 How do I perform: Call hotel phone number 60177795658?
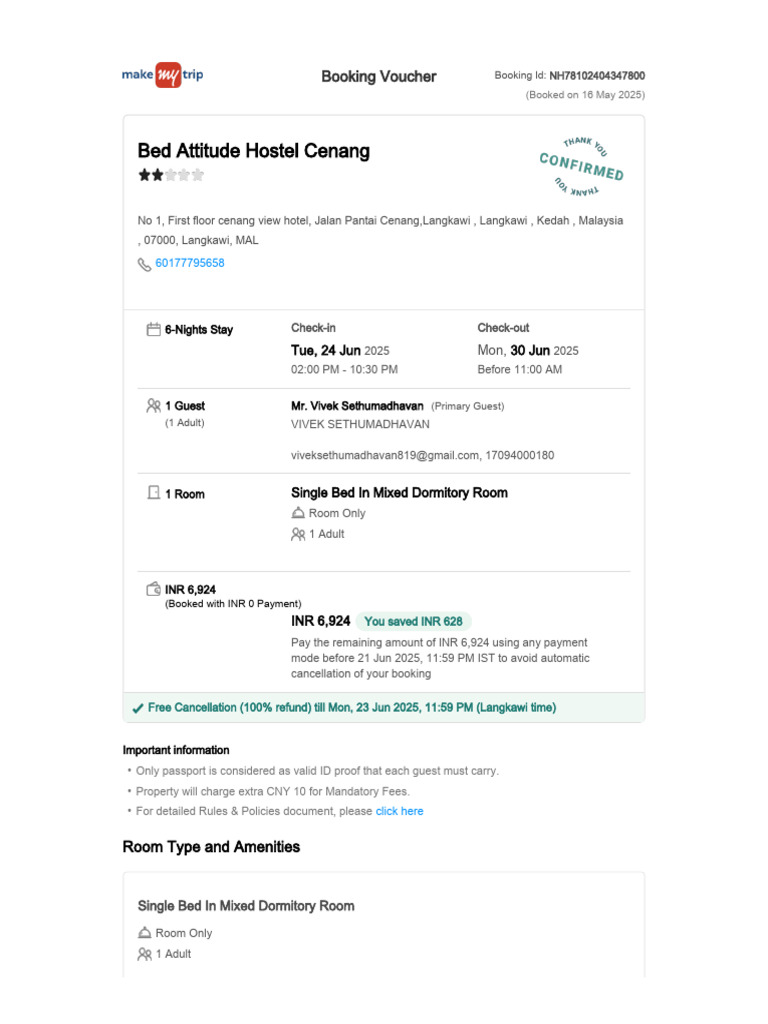click(190, 263)
